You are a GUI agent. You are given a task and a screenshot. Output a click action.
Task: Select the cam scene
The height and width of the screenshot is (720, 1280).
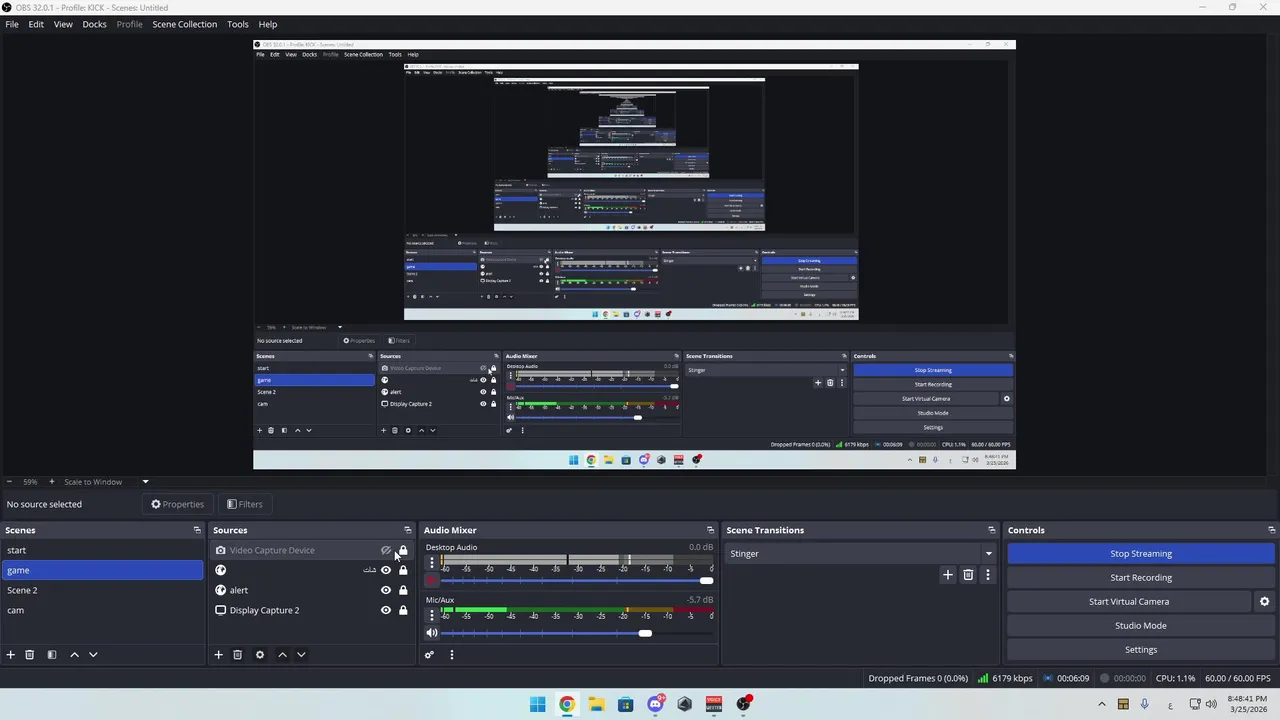coord(103,610)
